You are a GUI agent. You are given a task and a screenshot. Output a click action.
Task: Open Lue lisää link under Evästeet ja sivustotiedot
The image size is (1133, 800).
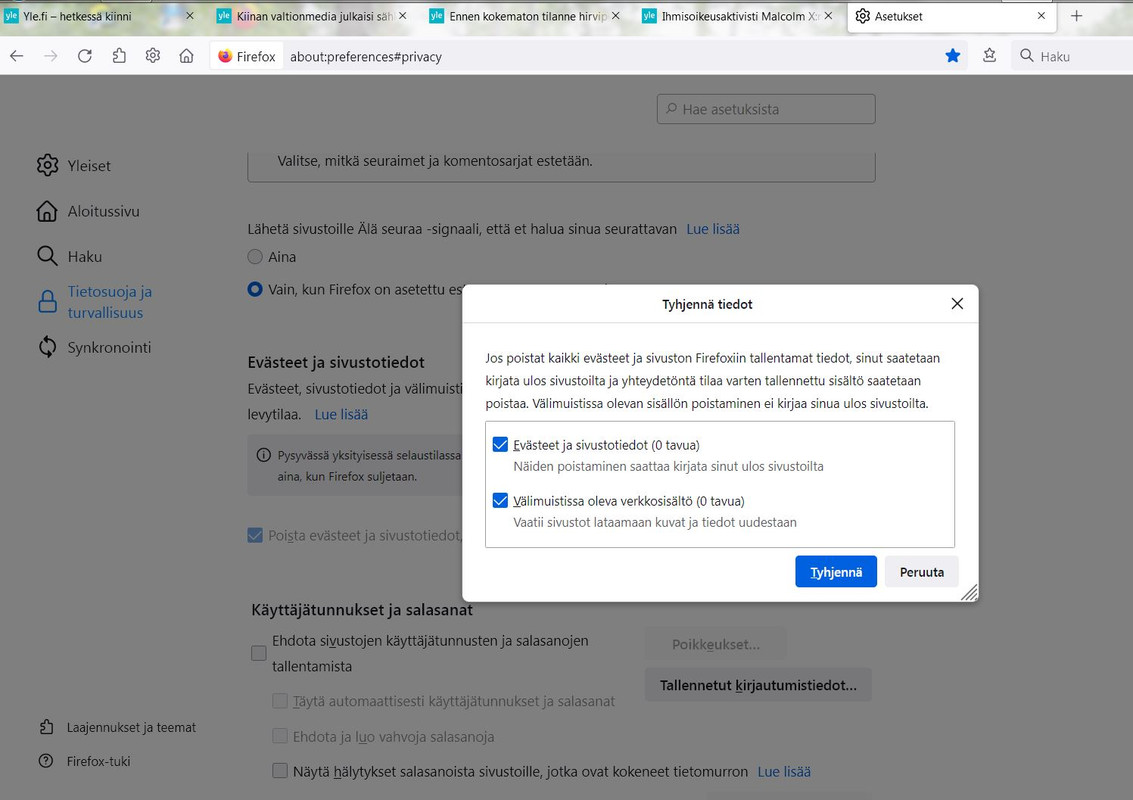(x=341, y=415)
